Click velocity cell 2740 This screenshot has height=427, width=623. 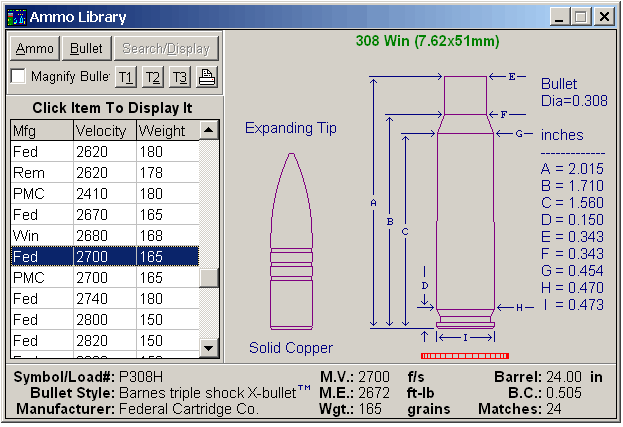(x=105, y=299)
